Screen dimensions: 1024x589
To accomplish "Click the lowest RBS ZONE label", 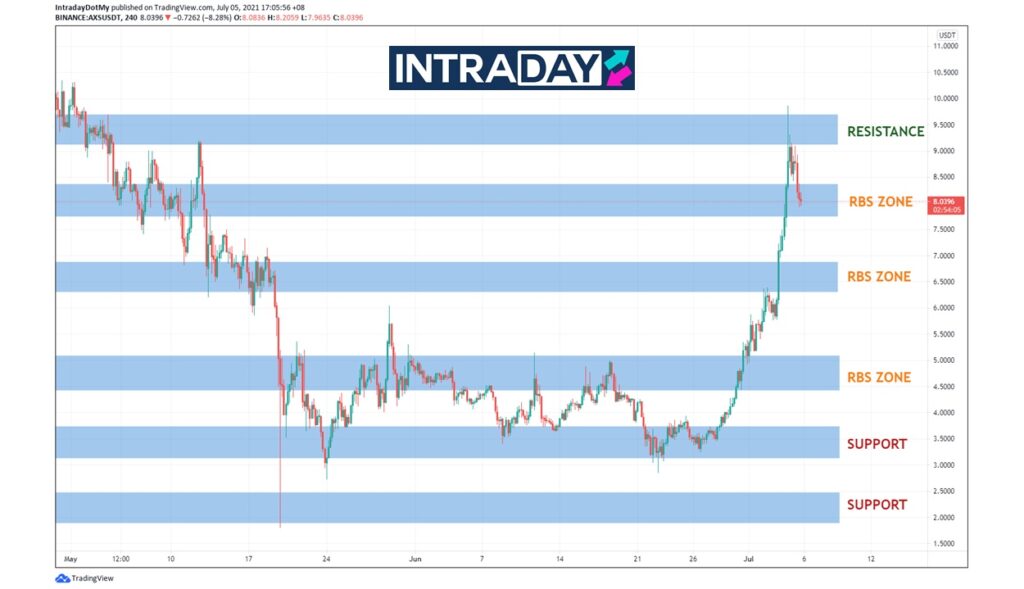I will click(x=878, y=377).
